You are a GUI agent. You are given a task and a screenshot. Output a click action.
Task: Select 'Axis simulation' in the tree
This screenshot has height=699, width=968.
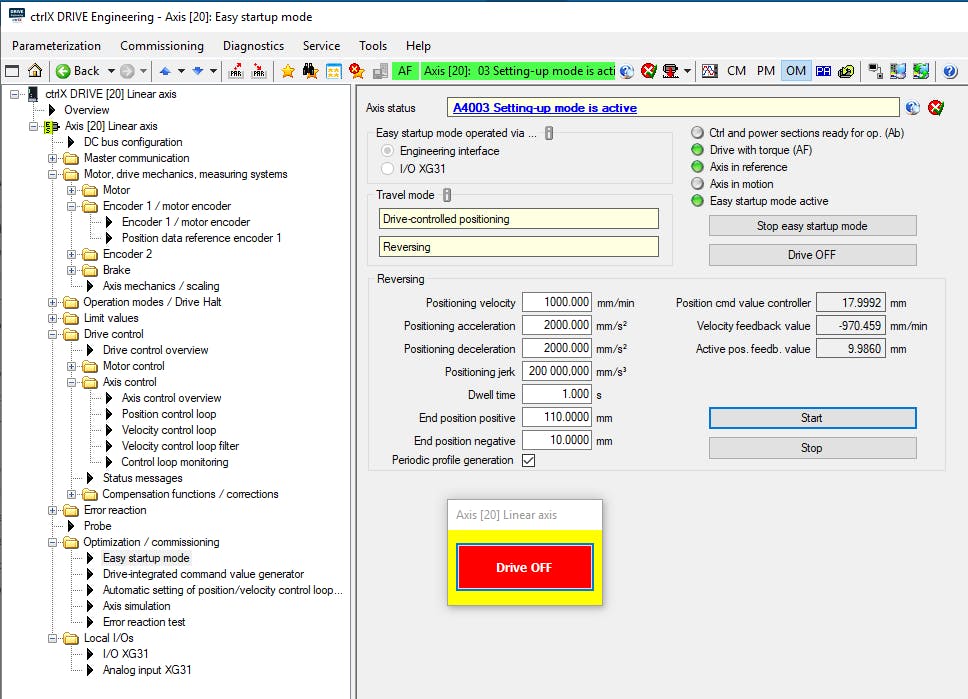(136, 606)
